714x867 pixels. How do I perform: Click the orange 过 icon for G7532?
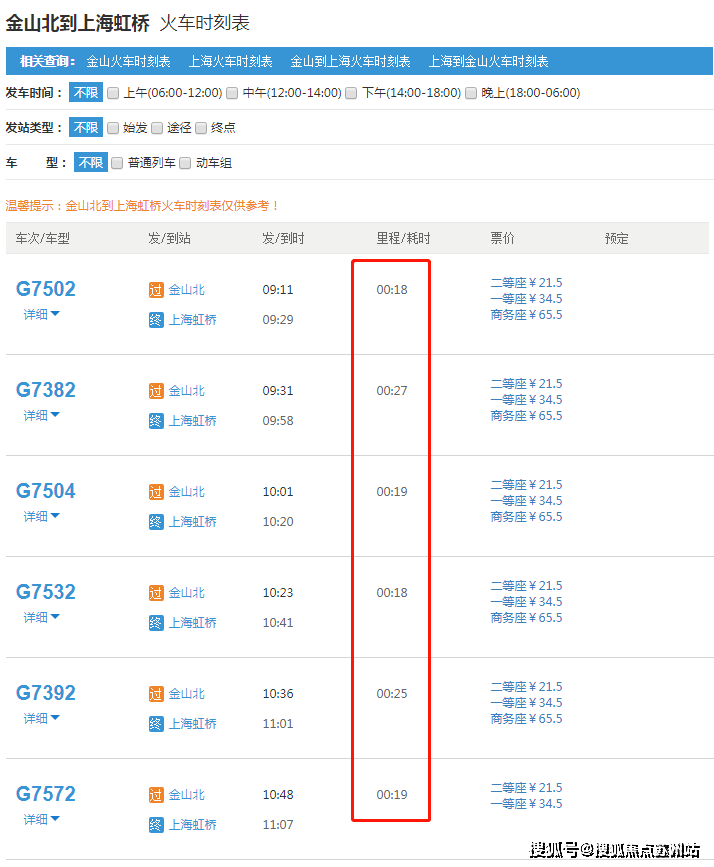pyautogui.click(x=155, y=593)
